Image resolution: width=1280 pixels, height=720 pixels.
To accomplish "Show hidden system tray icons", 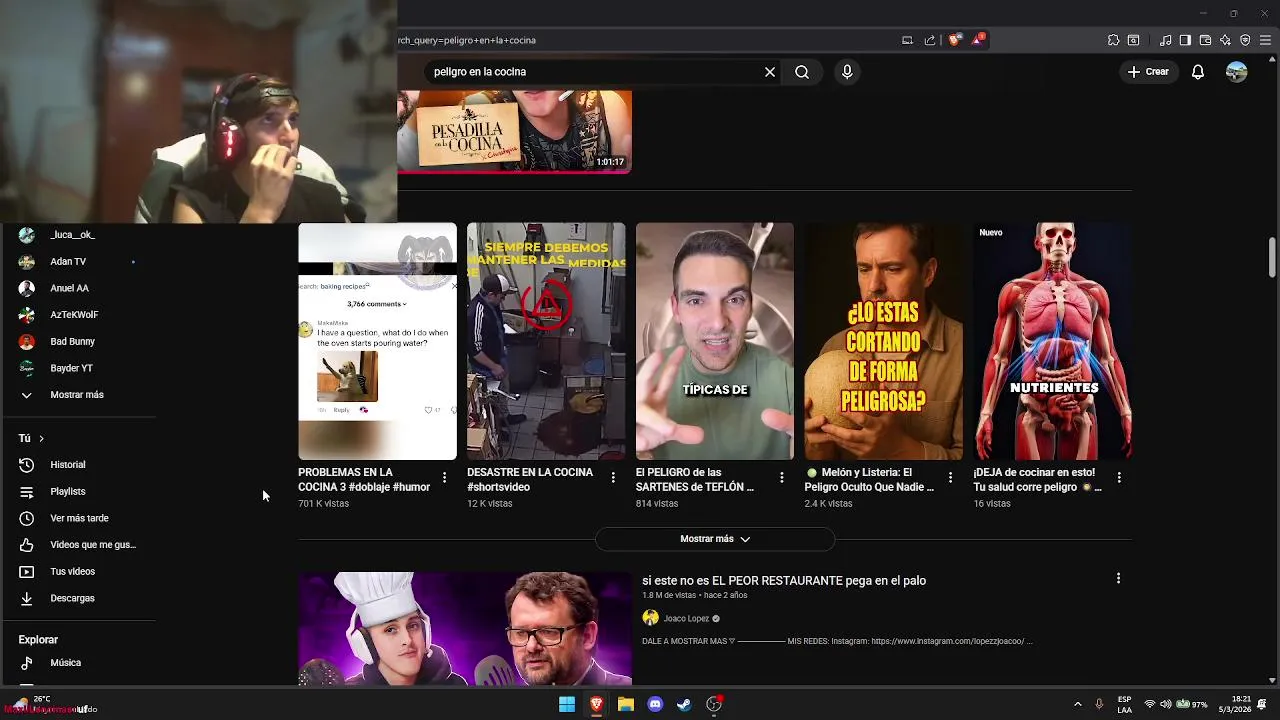I will click(1077, 704).
